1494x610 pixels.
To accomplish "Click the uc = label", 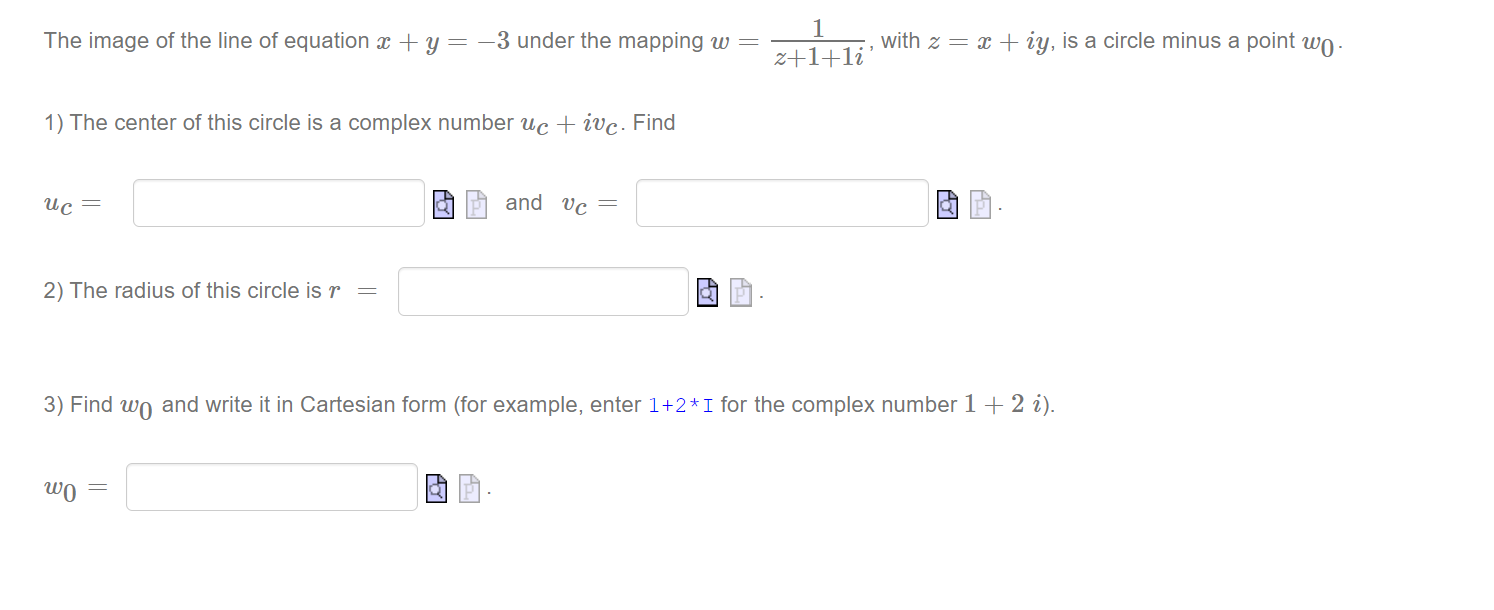I will click(70, 203).
